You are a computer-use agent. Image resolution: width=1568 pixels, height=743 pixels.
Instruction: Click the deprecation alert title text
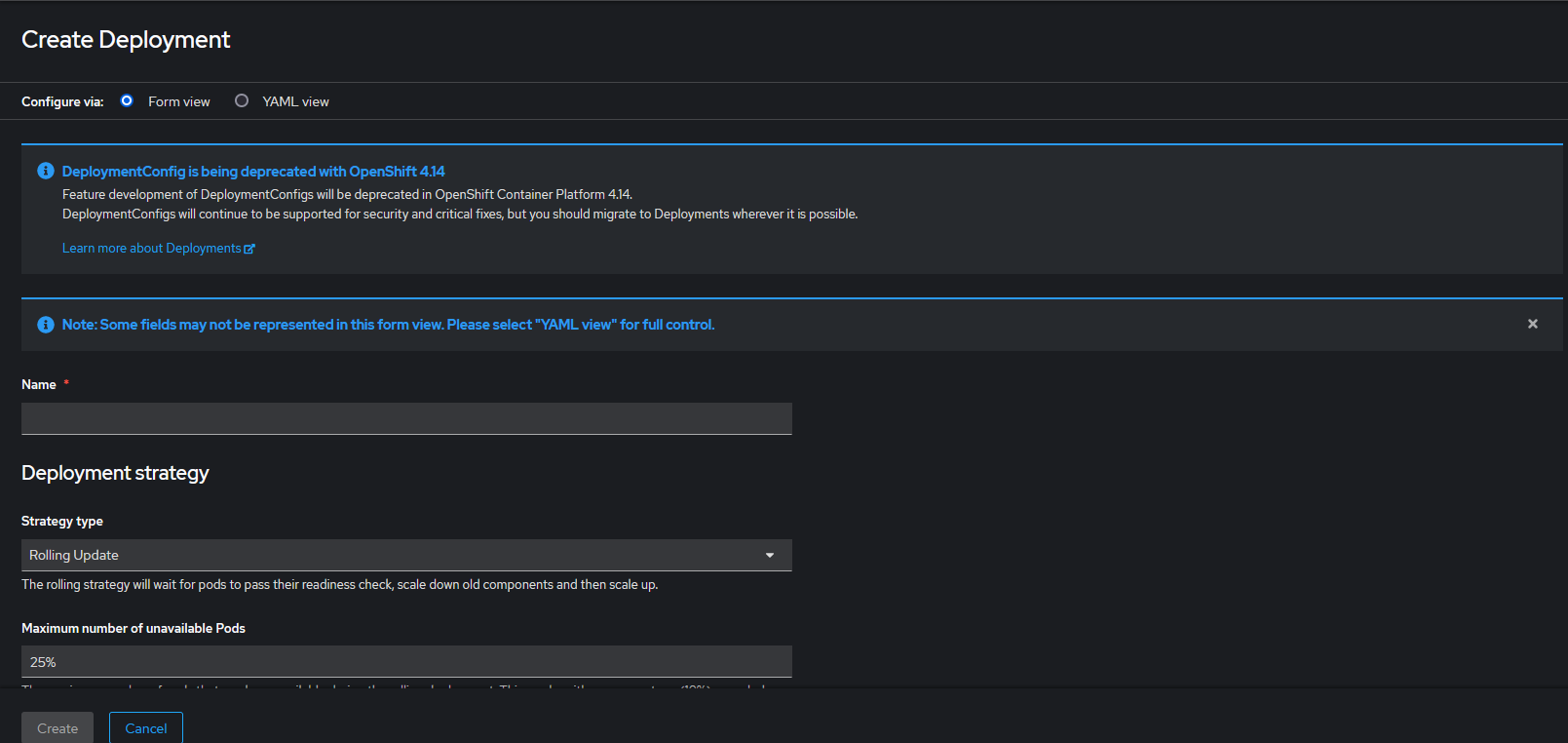coord(253,172)
